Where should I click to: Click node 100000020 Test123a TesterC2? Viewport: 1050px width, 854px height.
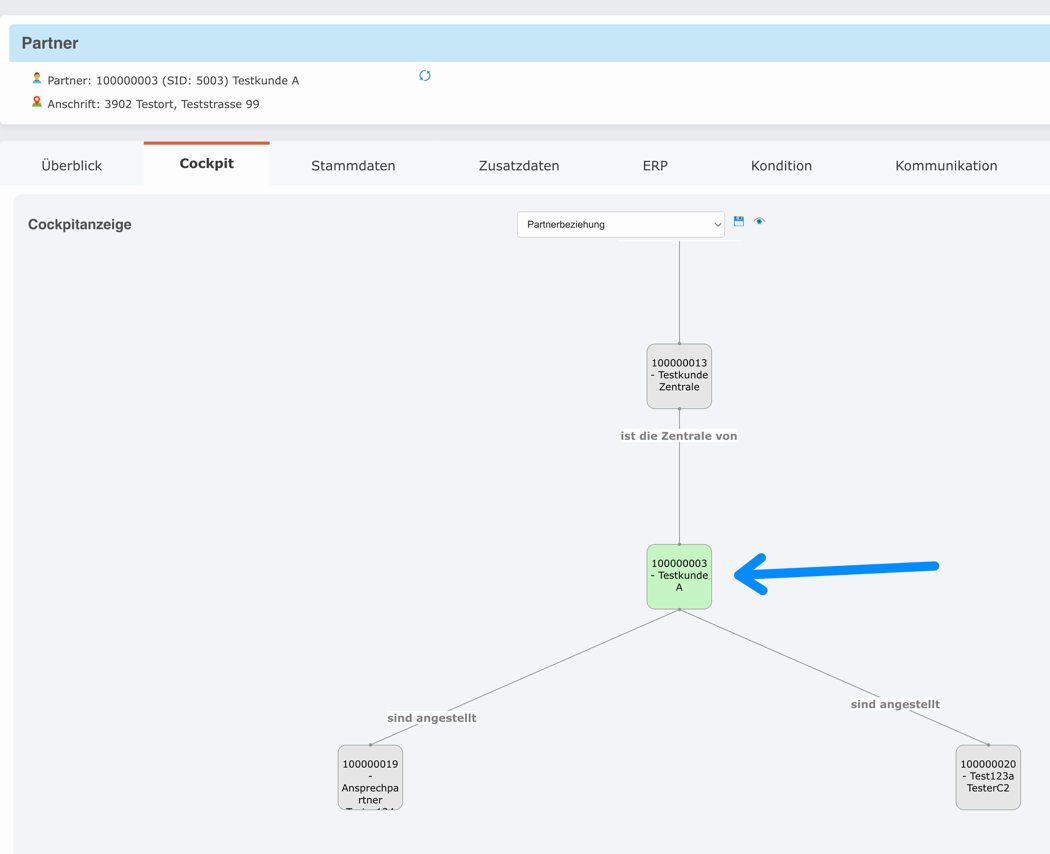tap(988, 777)
